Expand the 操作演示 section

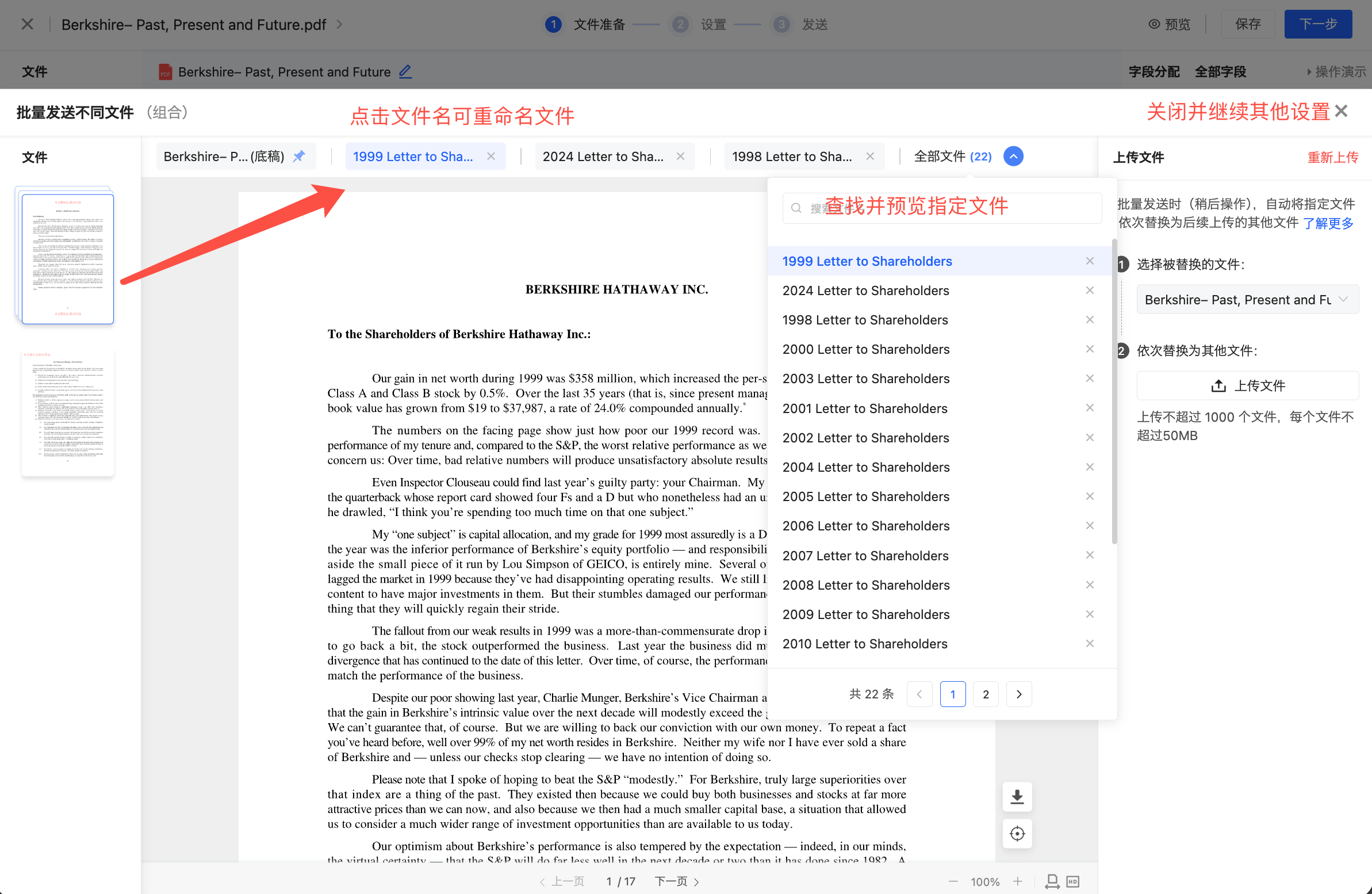coord(1336,71)
